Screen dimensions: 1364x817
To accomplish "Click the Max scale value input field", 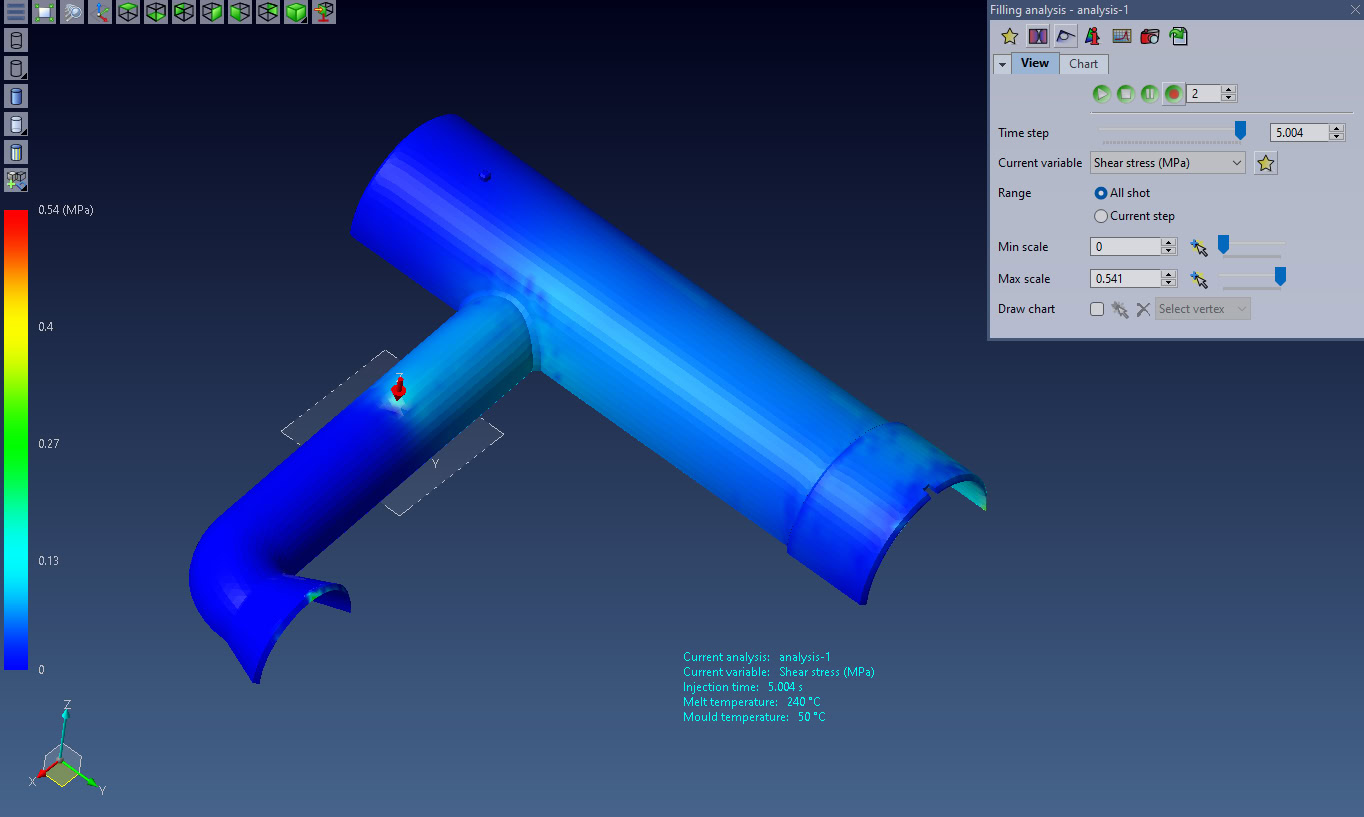I will pyautogui.click(x=1125, y=279).
